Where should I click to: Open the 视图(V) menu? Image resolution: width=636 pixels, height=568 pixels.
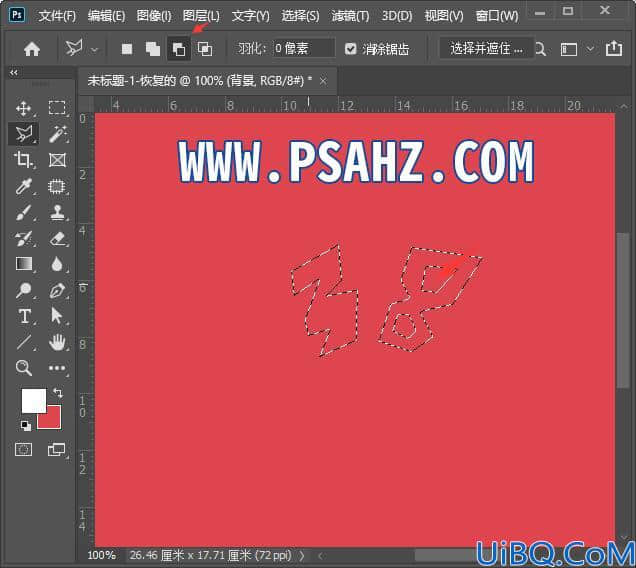(444, 16)
